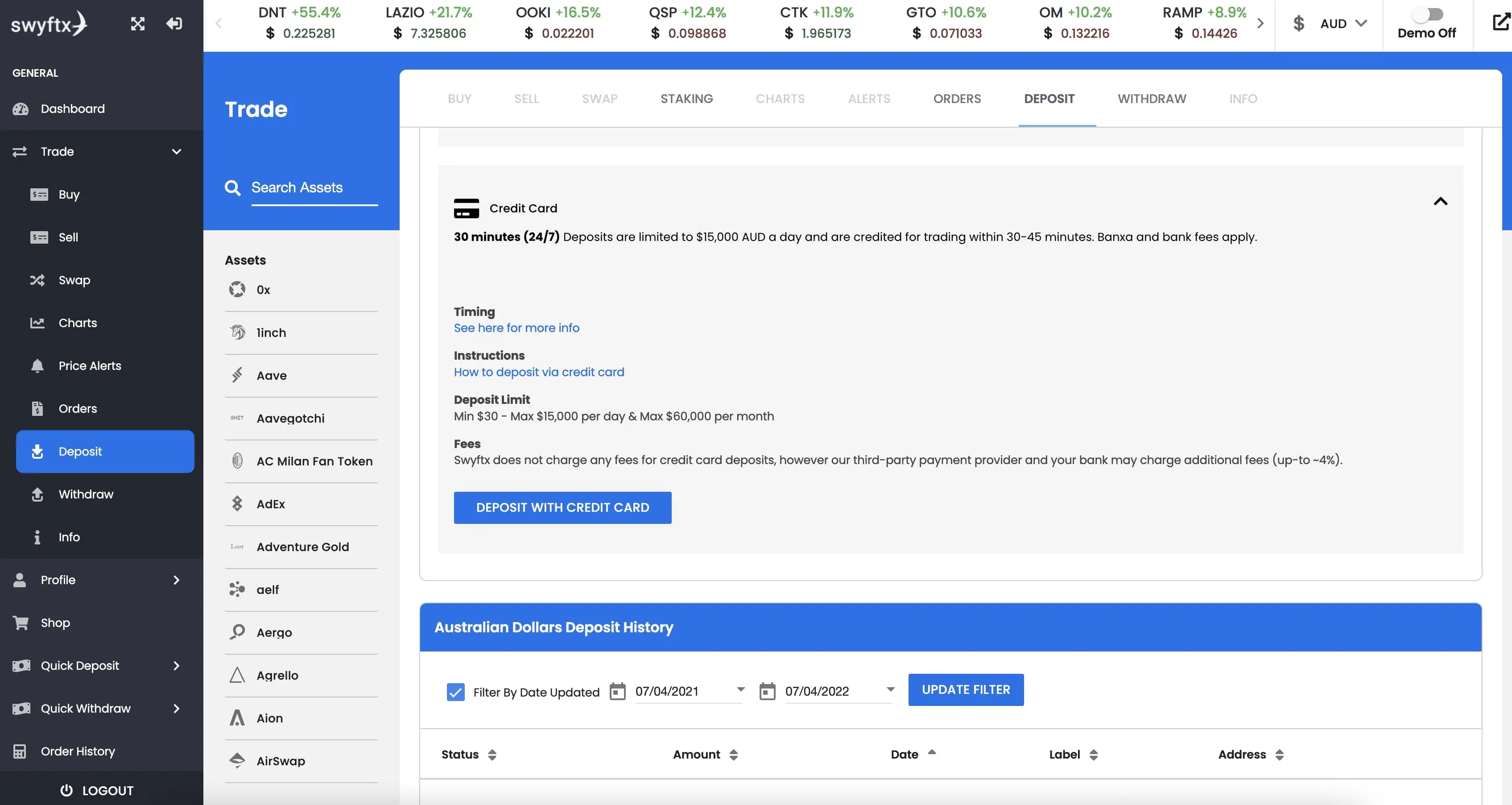
Task: Click the LOGOUT power icon
Action: point(66,790)
